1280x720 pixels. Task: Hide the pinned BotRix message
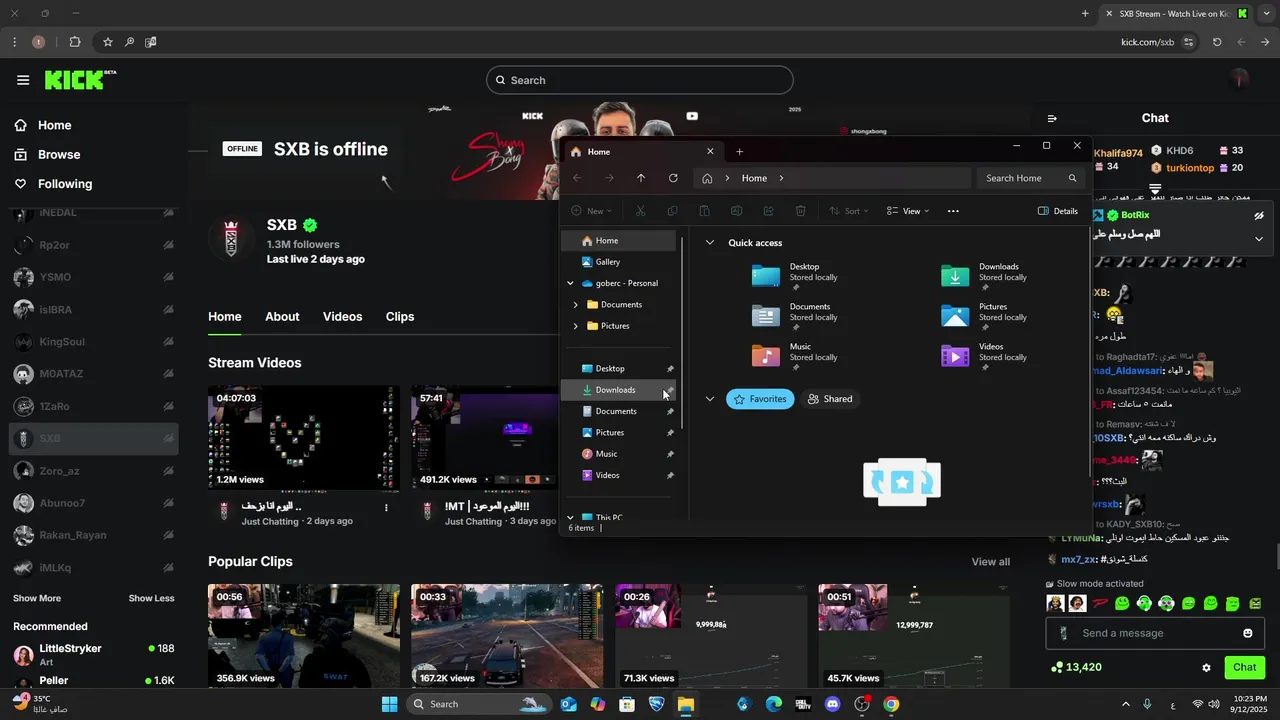point(1258,215)
